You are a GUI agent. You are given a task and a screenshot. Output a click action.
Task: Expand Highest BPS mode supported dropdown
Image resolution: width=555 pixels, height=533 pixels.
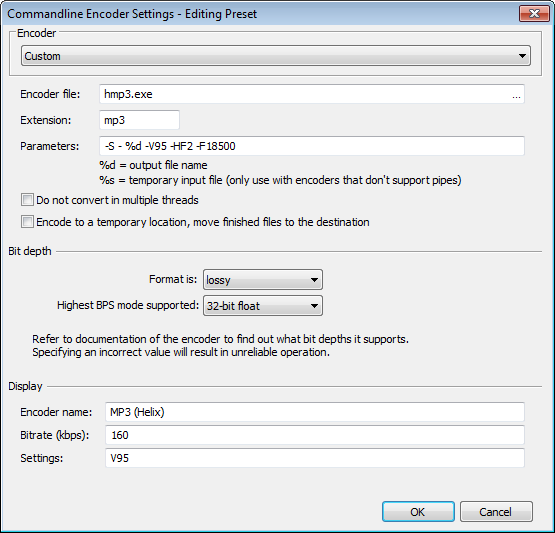(x=263, y=306)
